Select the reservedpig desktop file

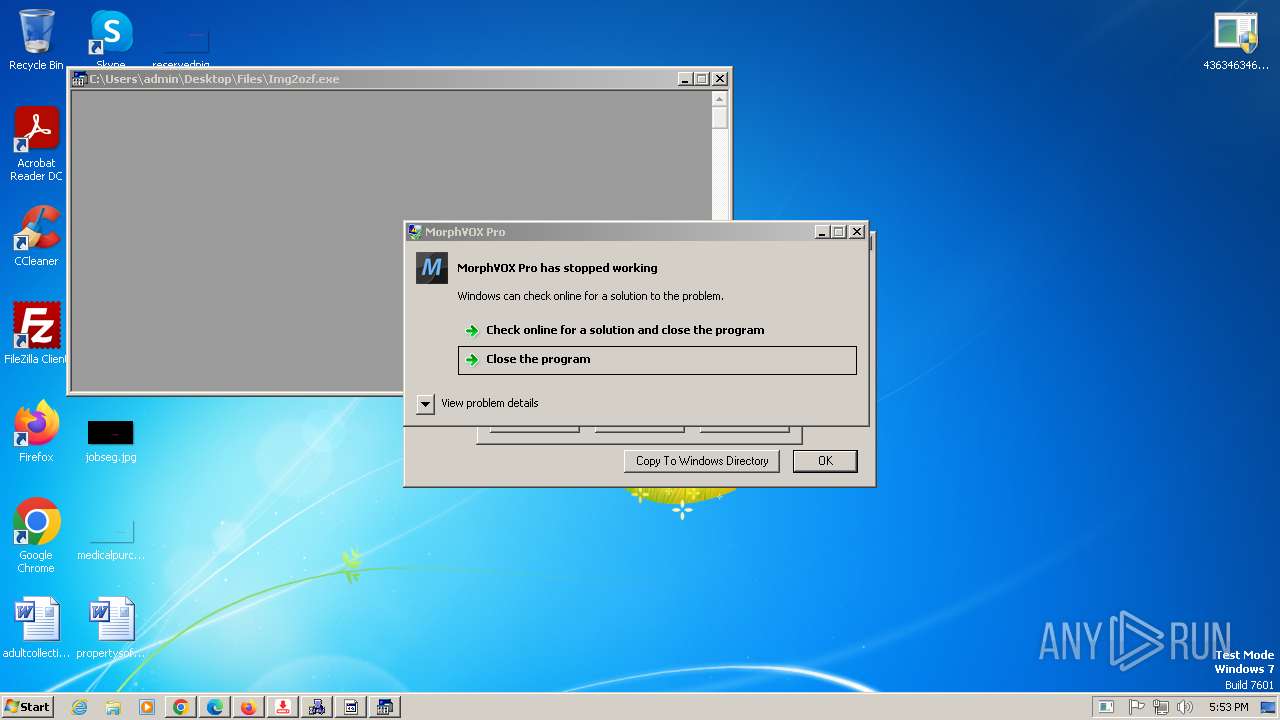click(181, 47)
